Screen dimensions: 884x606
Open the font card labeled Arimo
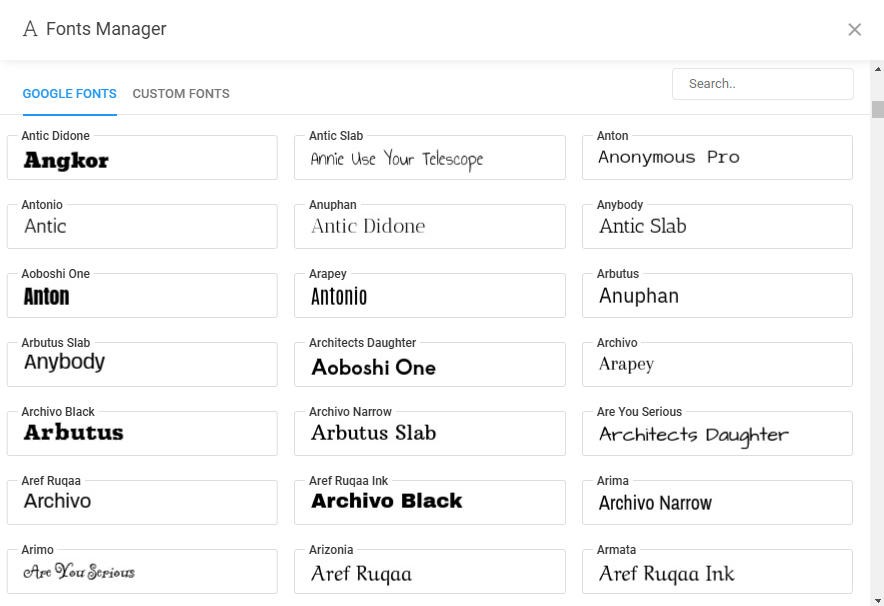pos(142,571)
